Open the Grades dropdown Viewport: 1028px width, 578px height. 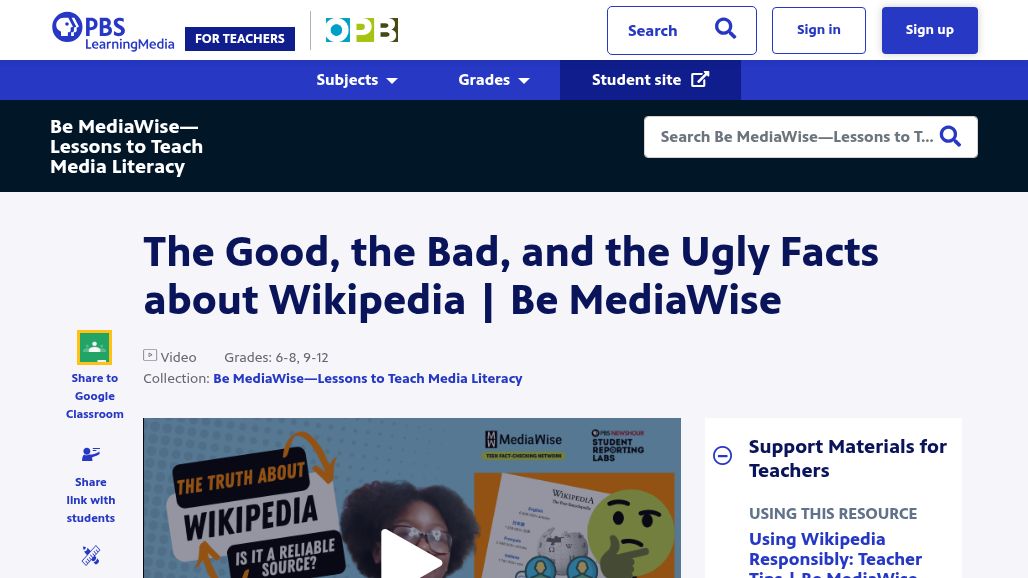pyautogui.click(x=493, y=80)
